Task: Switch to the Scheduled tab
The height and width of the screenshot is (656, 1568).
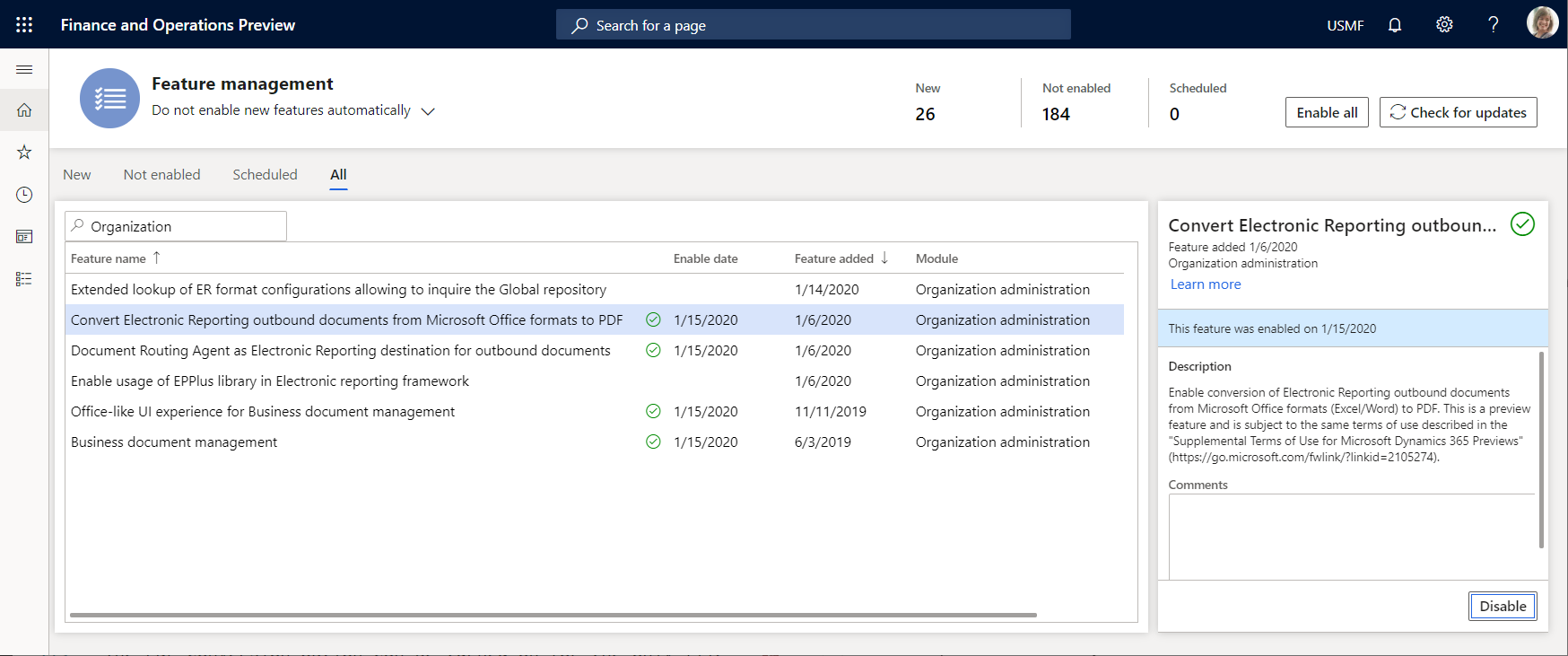Action: click(265, 175)
